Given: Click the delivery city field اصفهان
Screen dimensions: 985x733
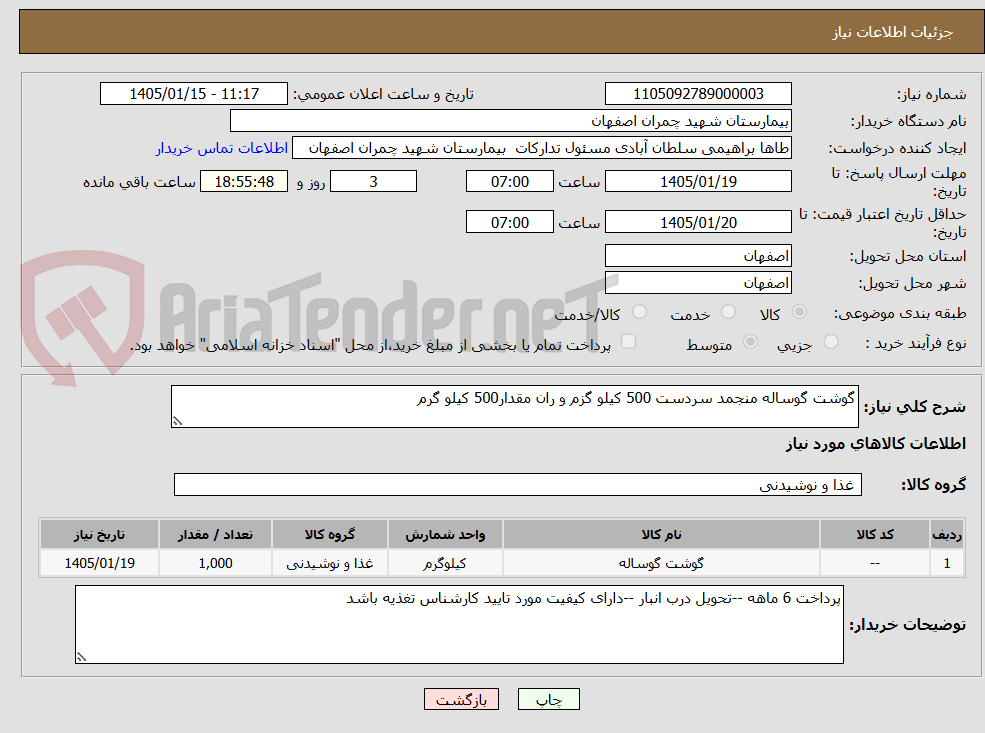Looking at the screenshot, I should pyautogui.click(x=698, y=283).
